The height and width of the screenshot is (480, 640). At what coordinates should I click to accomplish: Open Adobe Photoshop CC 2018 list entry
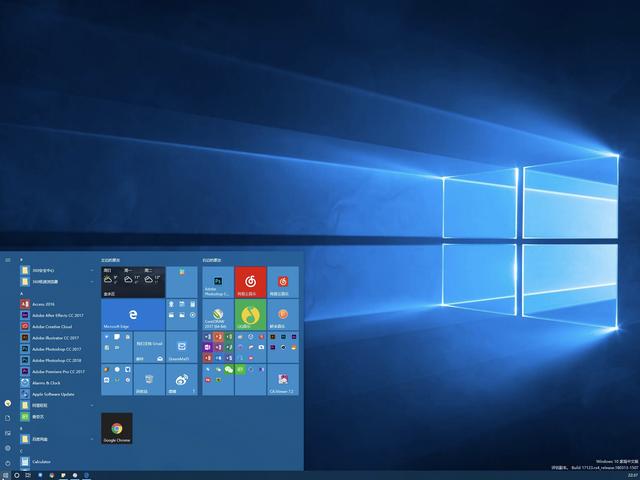click(55, 360)
